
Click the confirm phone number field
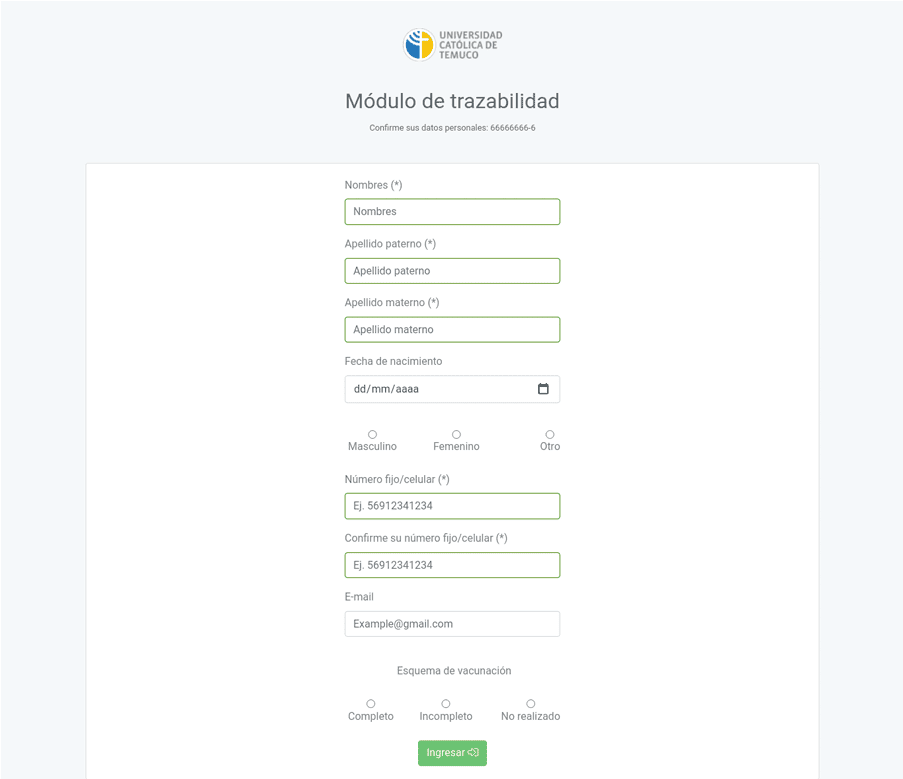(x=452, y=565)
